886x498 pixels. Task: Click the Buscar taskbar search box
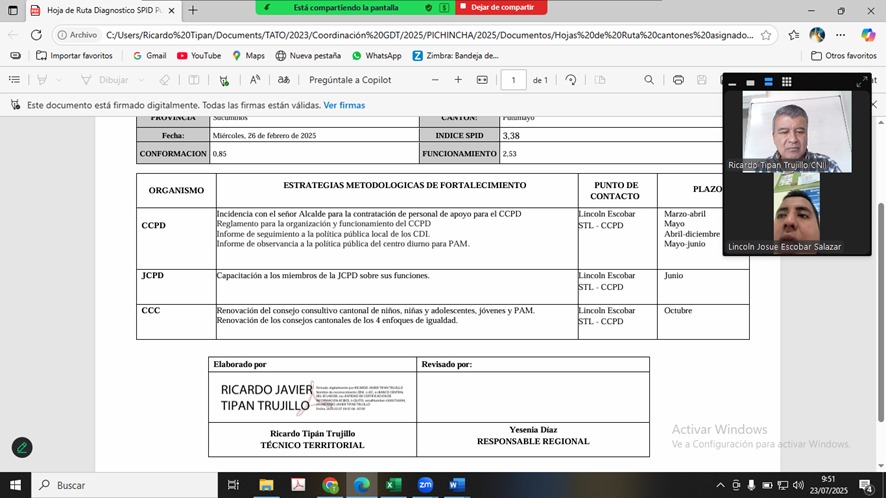124,485
